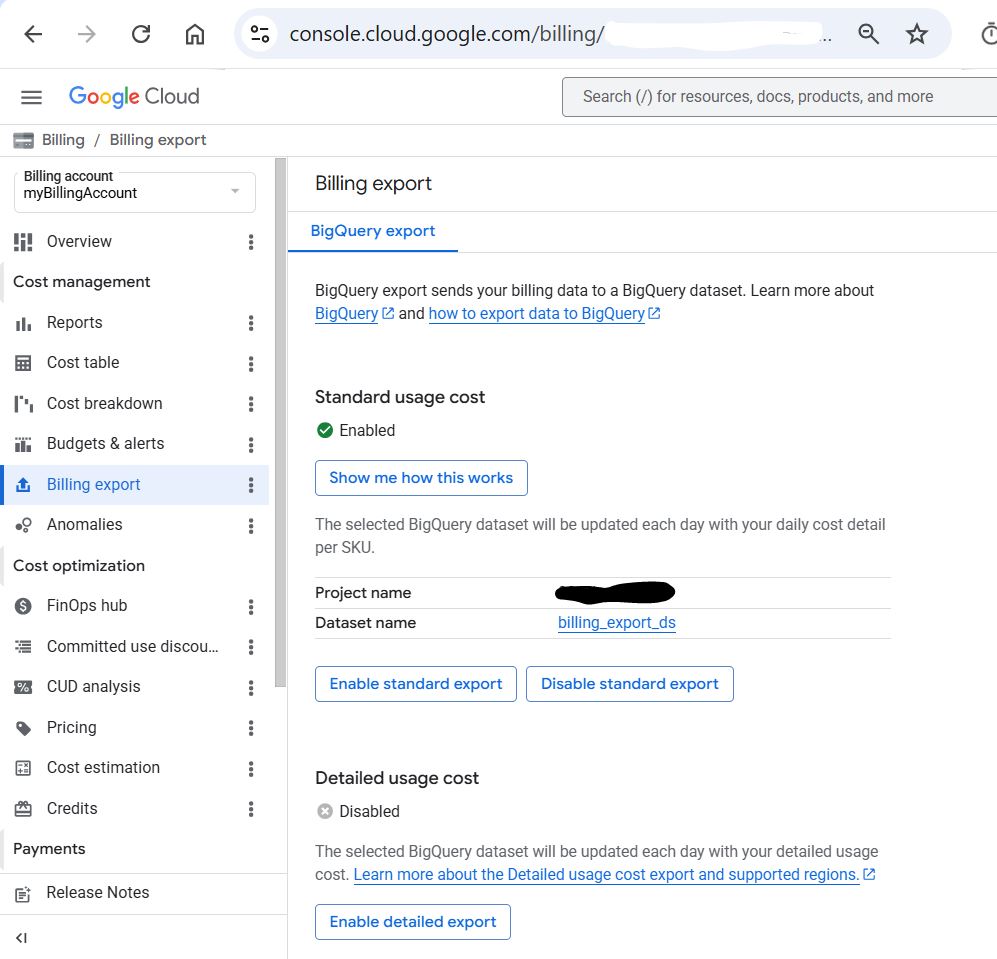Screen dimensions: 997x959
Task: Click the Billing export breadcrumb text
Action: [x=158, y=140]
